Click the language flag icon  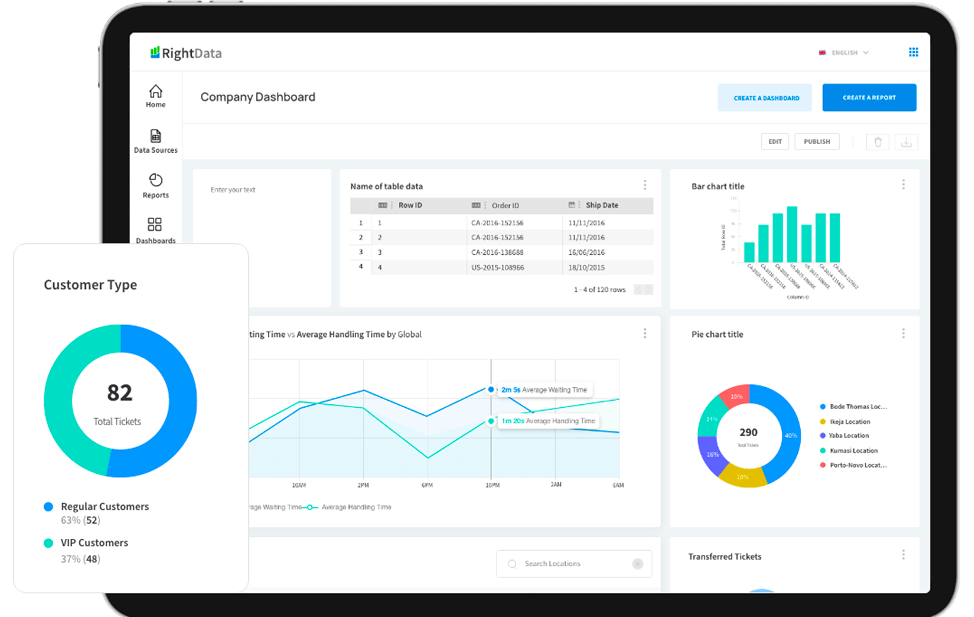pos(822,53)
